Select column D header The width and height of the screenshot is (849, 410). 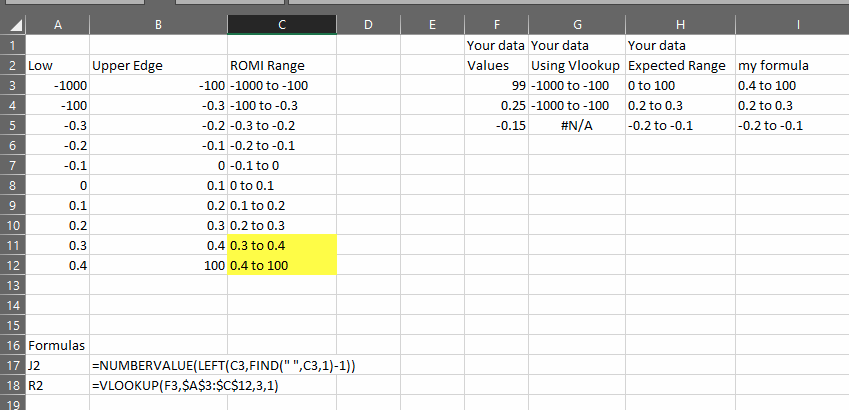coord(368,25)
